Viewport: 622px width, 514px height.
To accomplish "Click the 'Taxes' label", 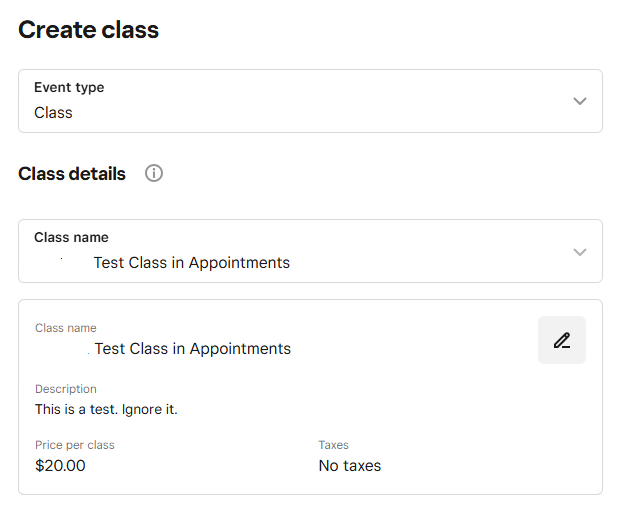I will tap(334, 445).
